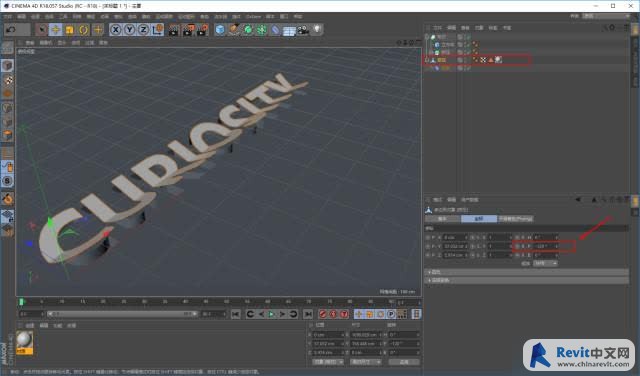Jump to the start of the timeline
640x376 pixels.
click(x=236, y=314)
